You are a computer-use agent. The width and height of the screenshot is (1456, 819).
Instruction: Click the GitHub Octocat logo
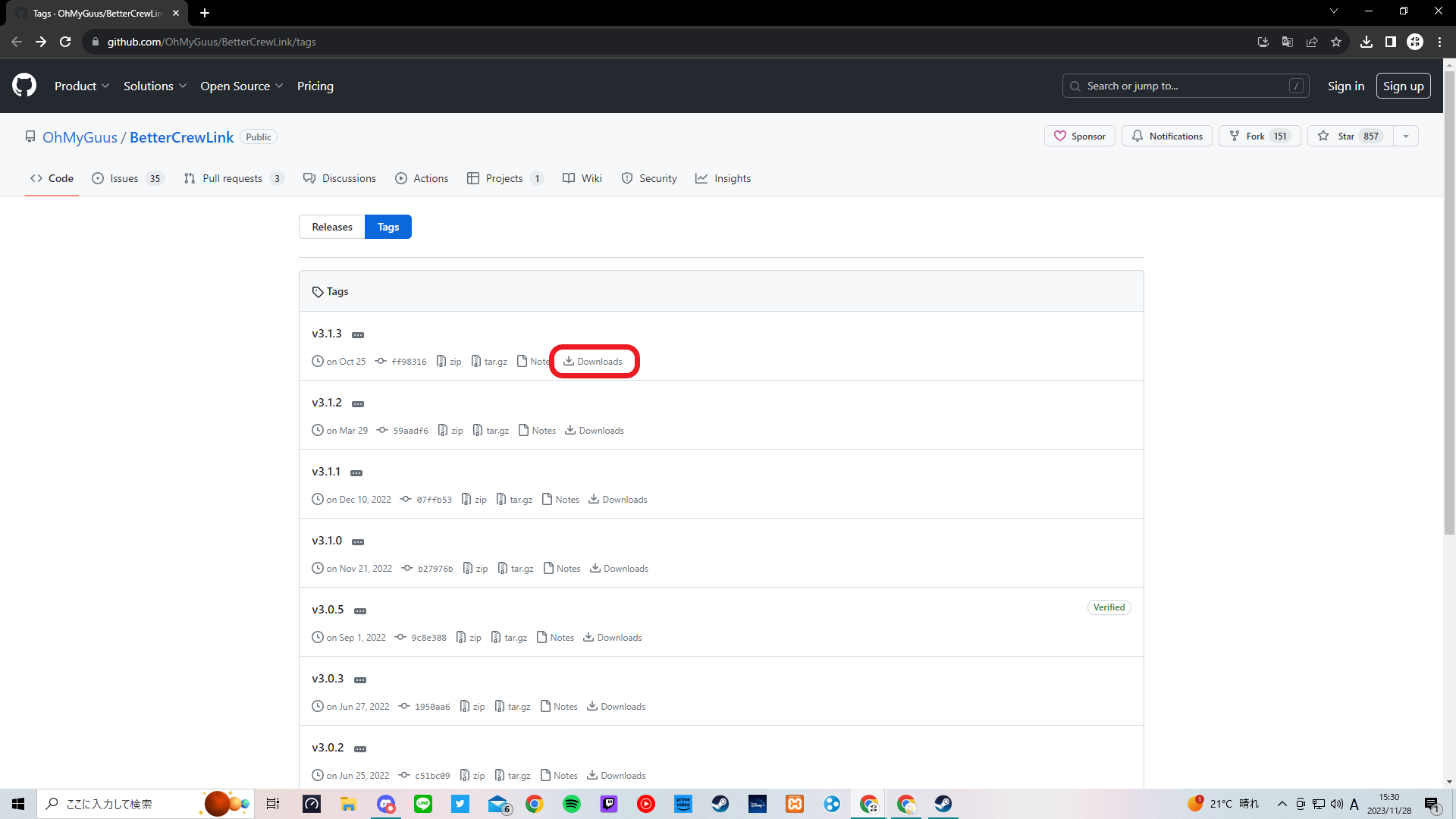24,86
